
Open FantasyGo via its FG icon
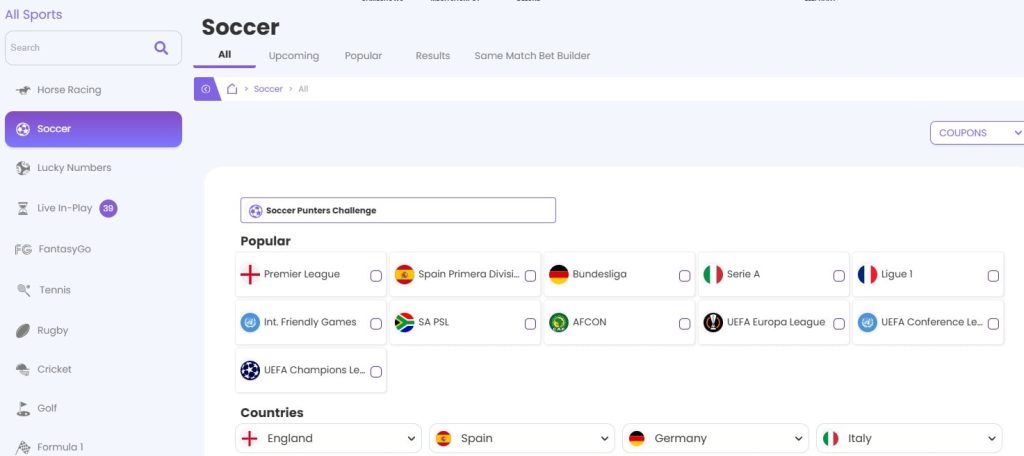(x=22, y=249)
